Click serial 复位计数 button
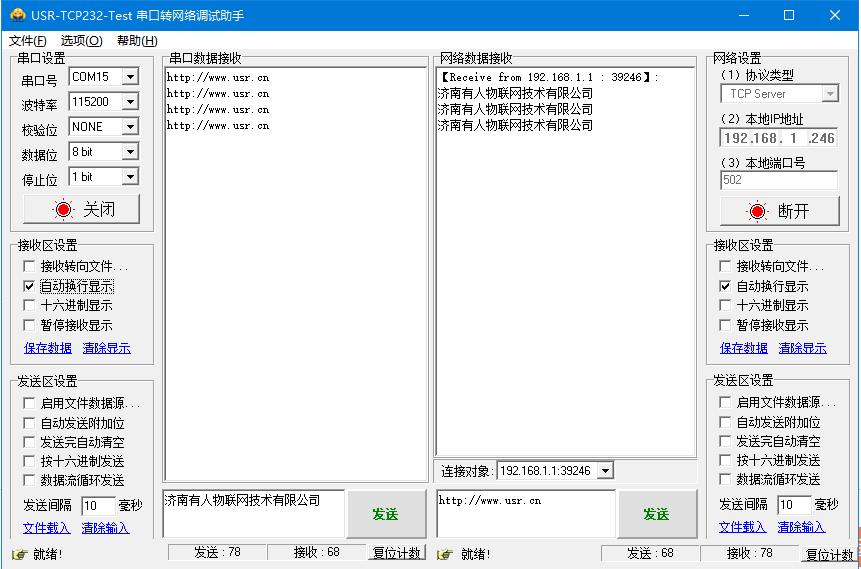The width and height of the screenshot is (861, 569). pos(396,553)
